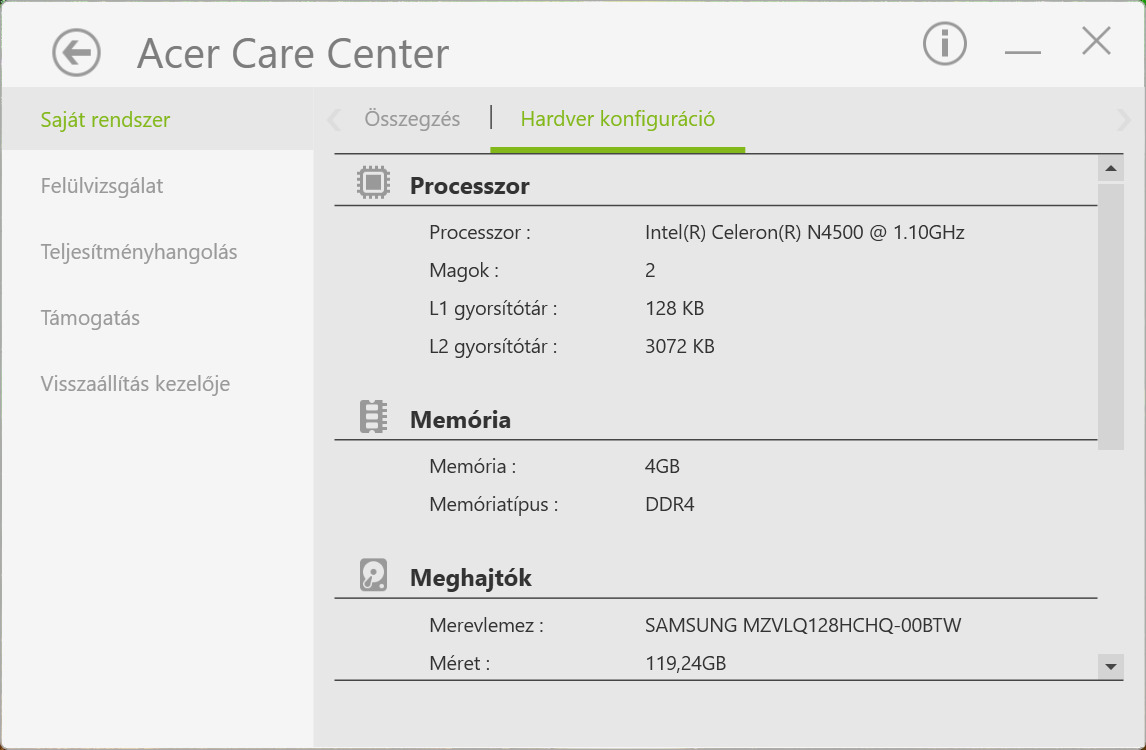
Task: Open the Felülvizsgálat section
Action: click(x=102, y=186)
